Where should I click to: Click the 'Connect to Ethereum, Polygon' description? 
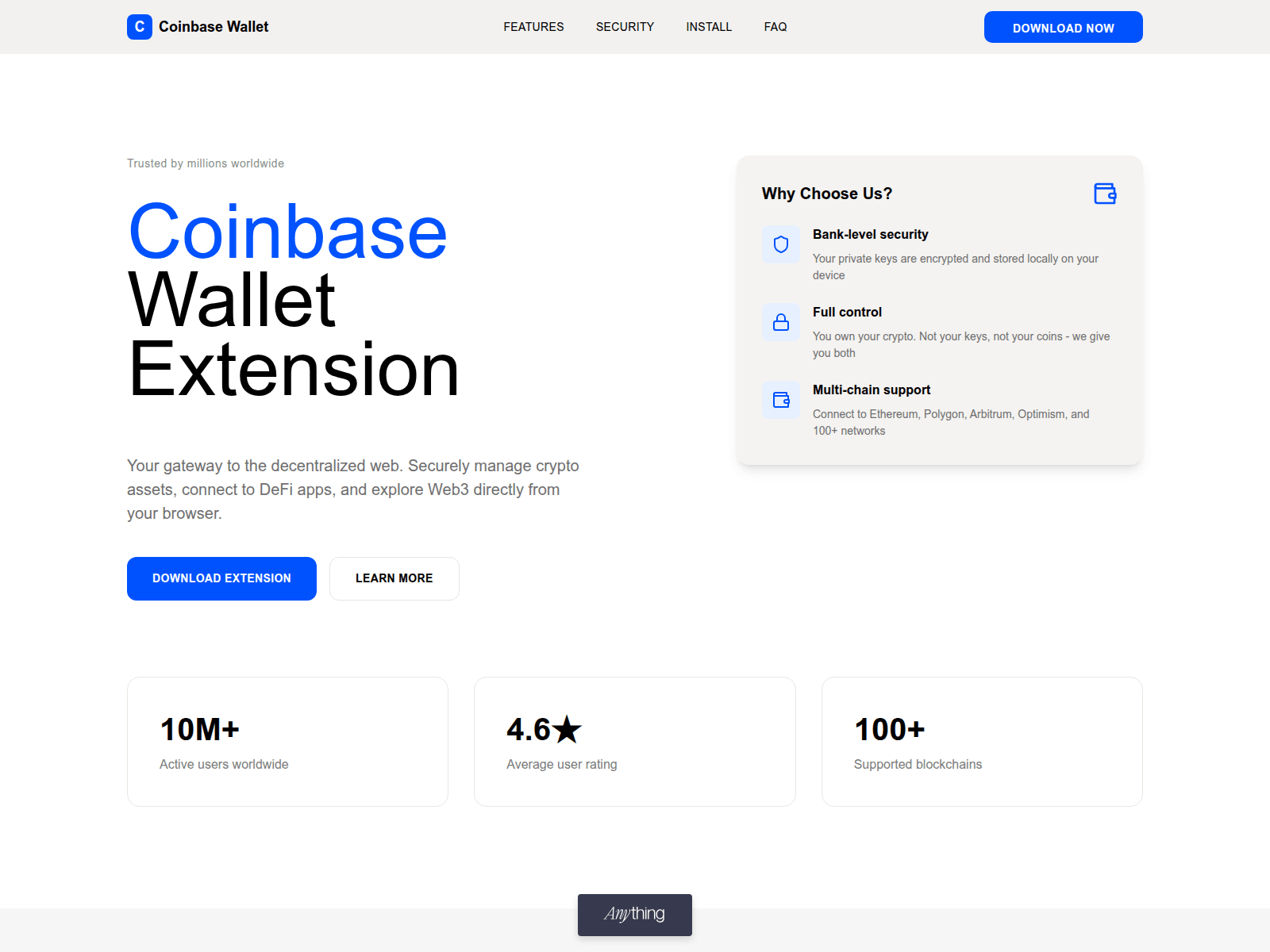click(x=951, y=422)
